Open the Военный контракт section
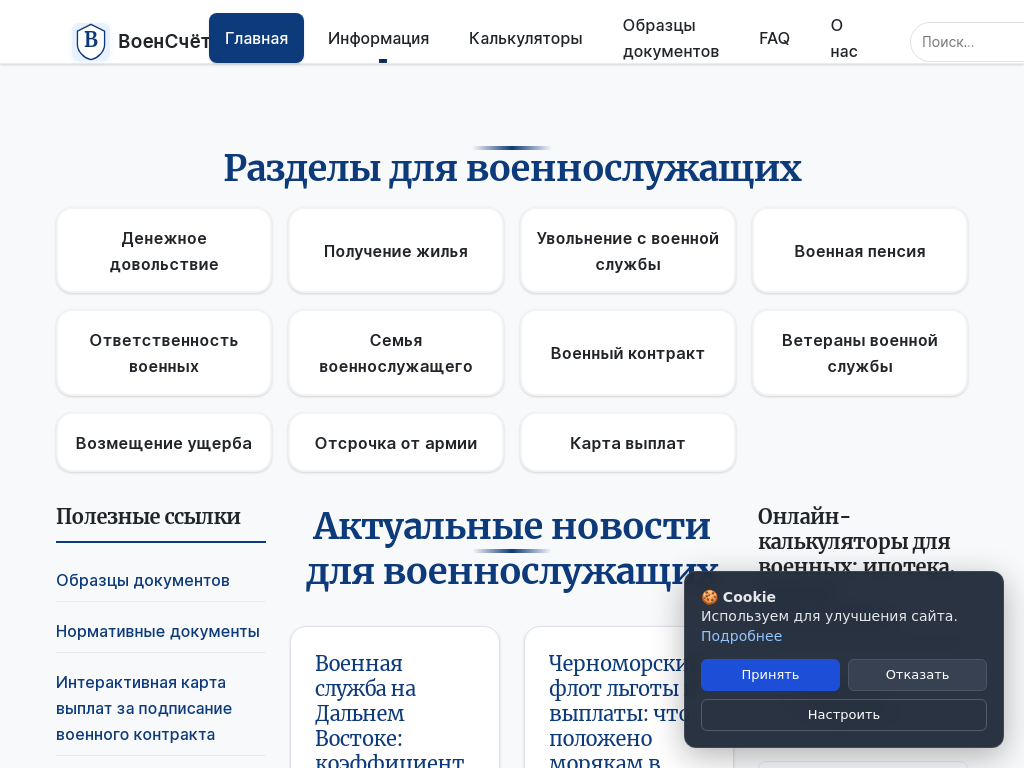1024x768 pixels. pyautogui.click(x=628, y=353)
